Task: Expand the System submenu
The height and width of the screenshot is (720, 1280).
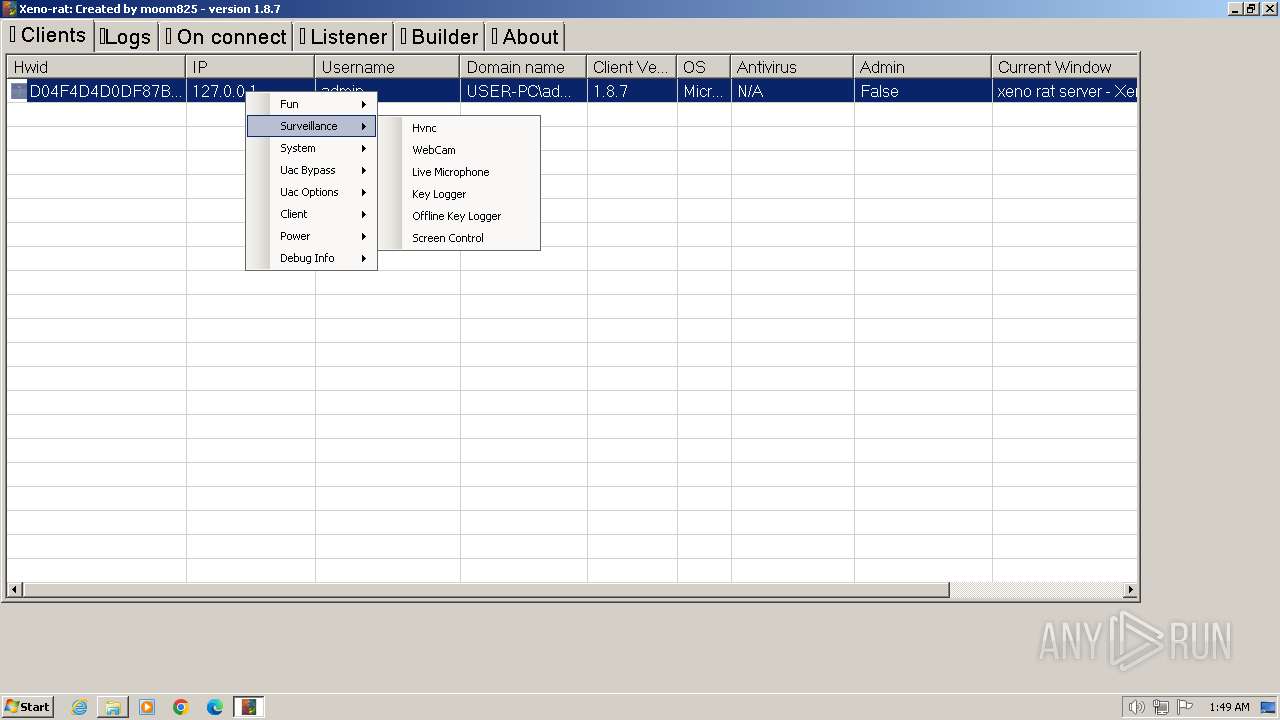Action: (x=311, y=148)
